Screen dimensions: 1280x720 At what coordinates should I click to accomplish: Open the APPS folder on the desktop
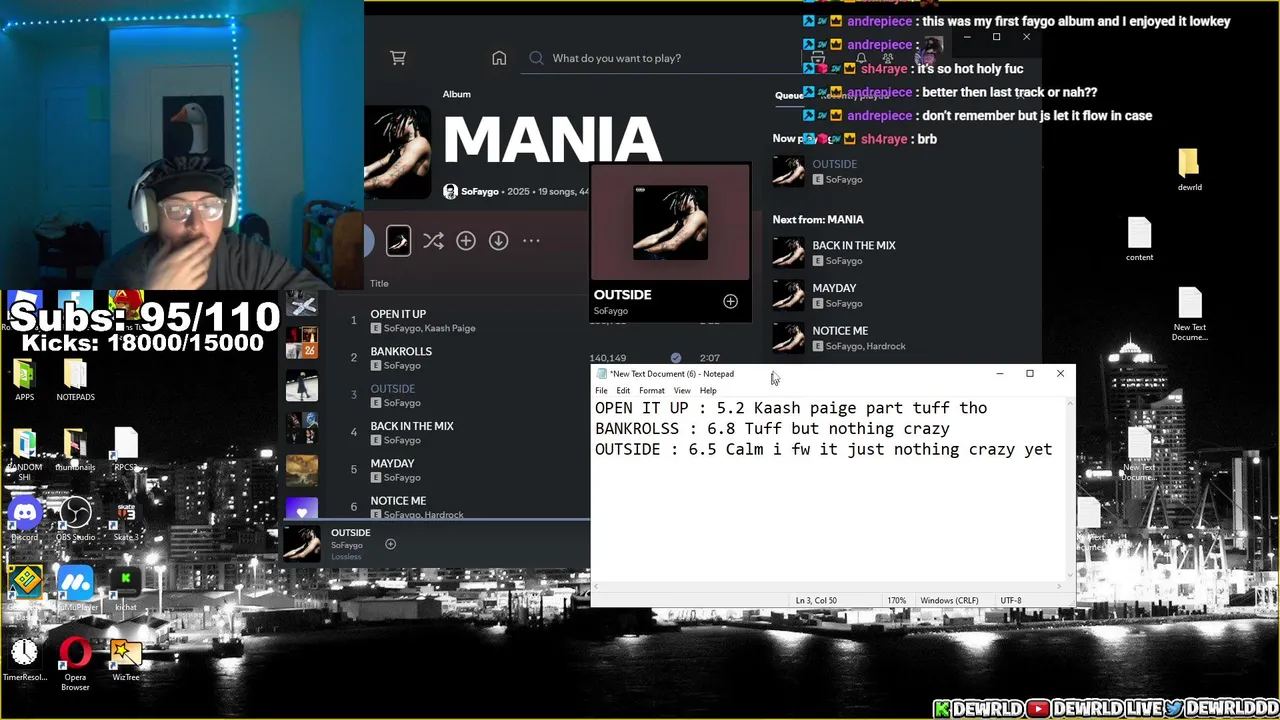pyautogui.click(x=24, y=380)
